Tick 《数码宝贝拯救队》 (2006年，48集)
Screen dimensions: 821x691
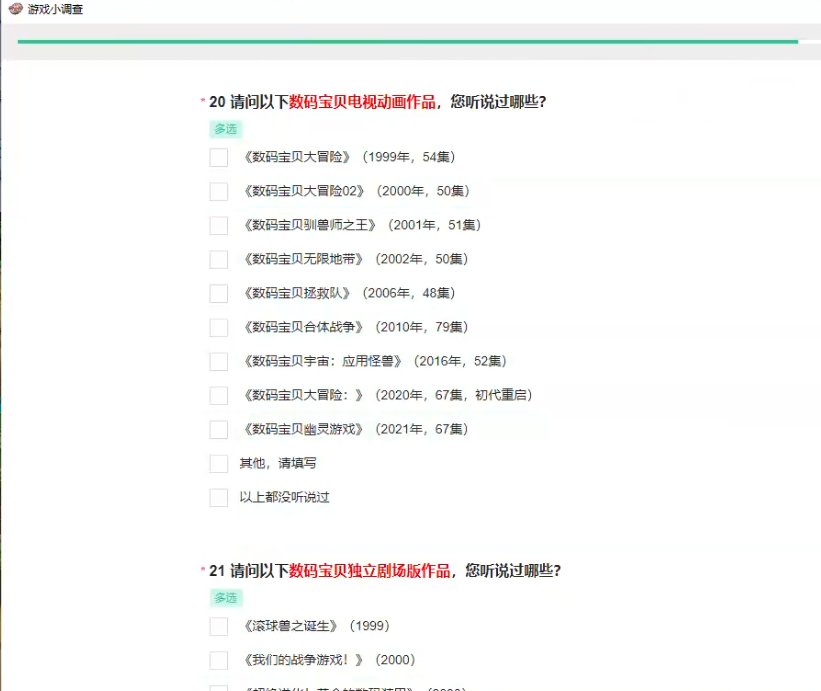[218, 293]
